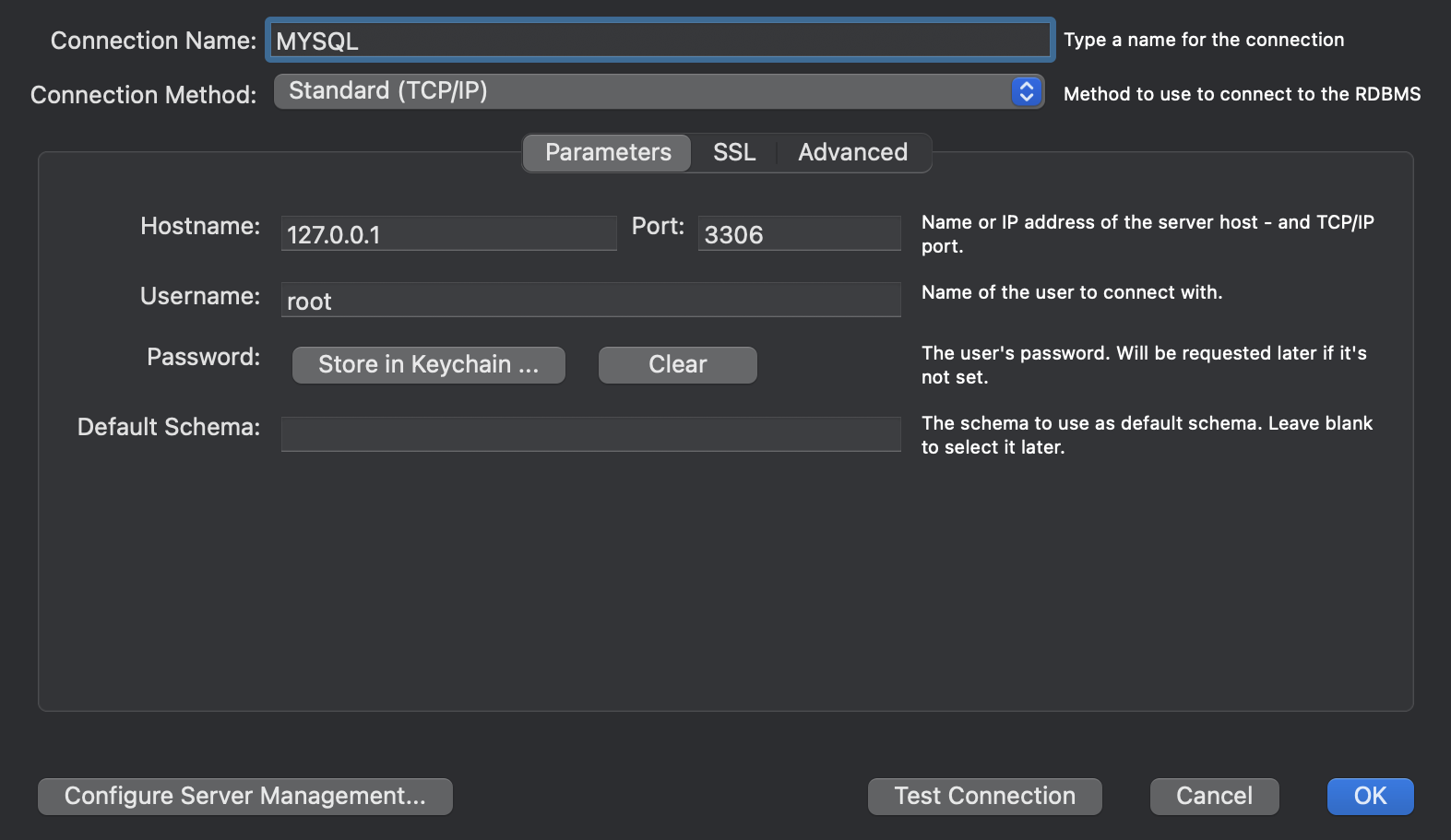
Task: Open Configure Server Management
Action: pos(245,796)
